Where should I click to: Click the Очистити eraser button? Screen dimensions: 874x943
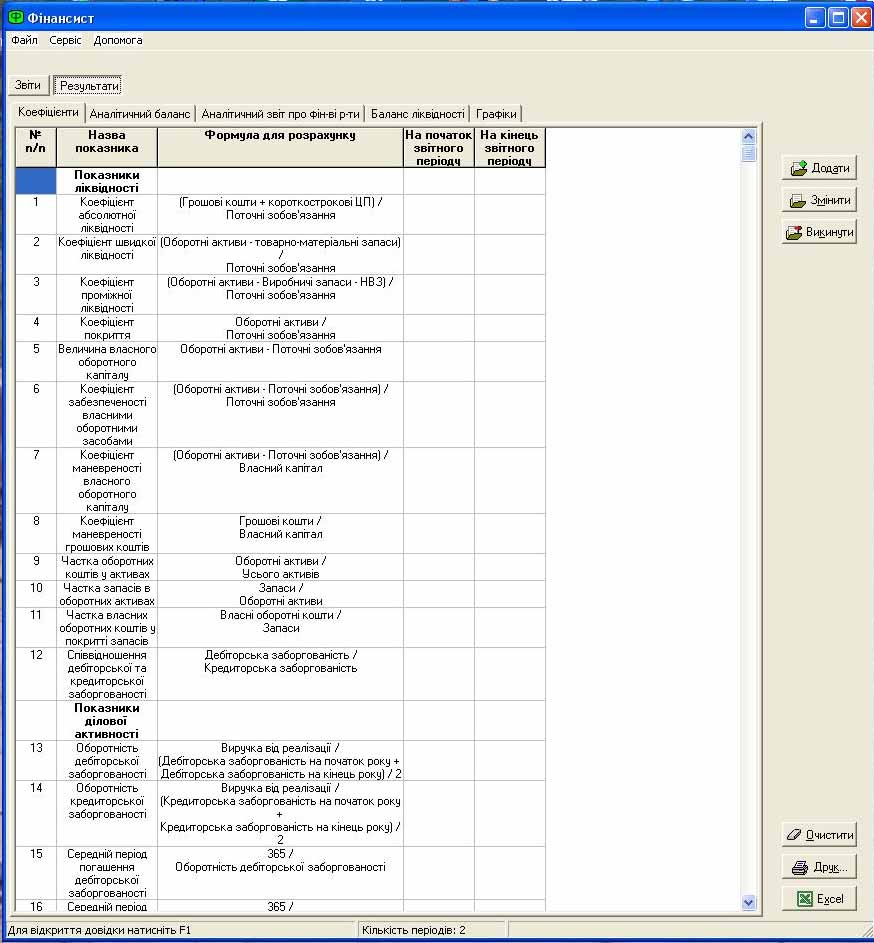[819, 834]
